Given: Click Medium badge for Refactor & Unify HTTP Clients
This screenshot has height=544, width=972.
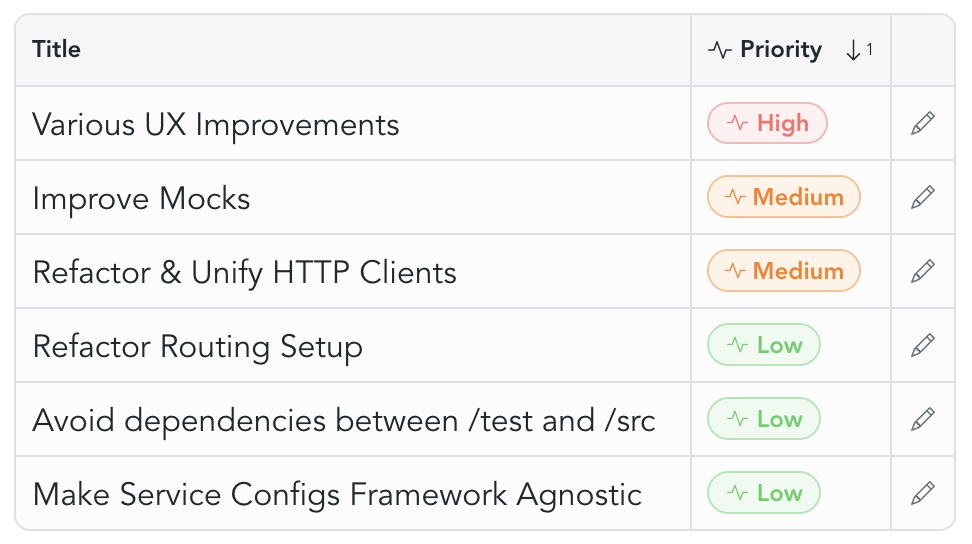Looking at the screenshot, I should click(x=783, y=272).
